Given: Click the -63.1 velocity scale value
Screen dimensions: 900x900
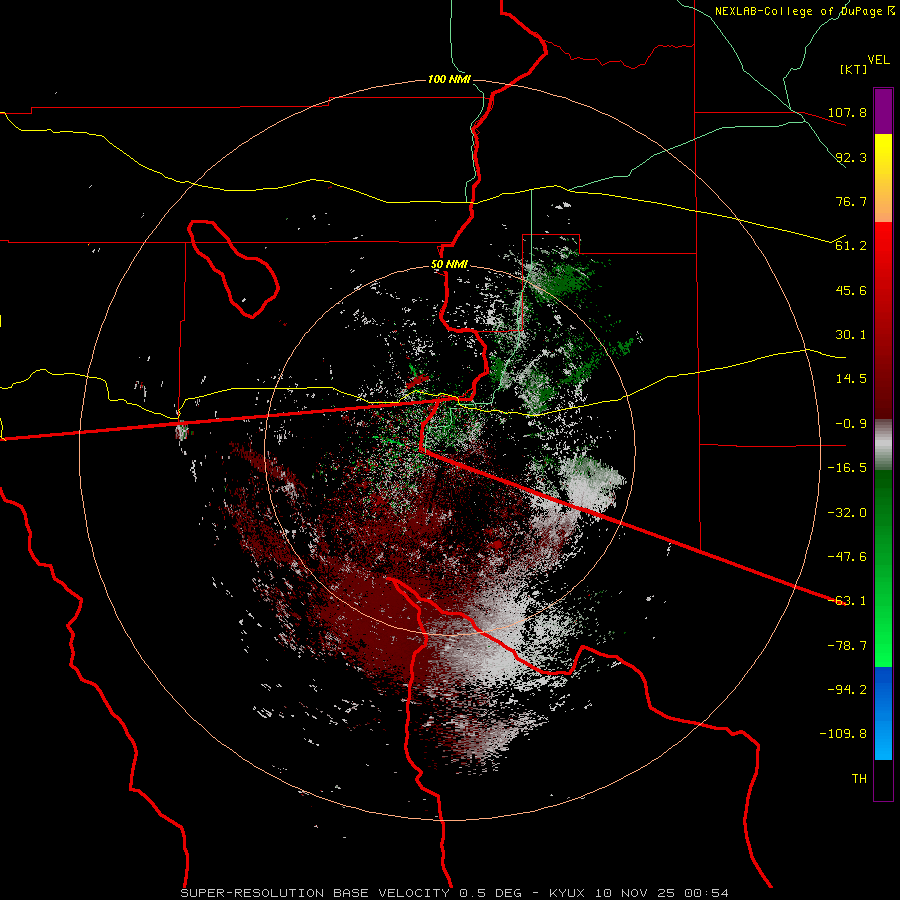Looking at the screenshot, I should point(847,601).
